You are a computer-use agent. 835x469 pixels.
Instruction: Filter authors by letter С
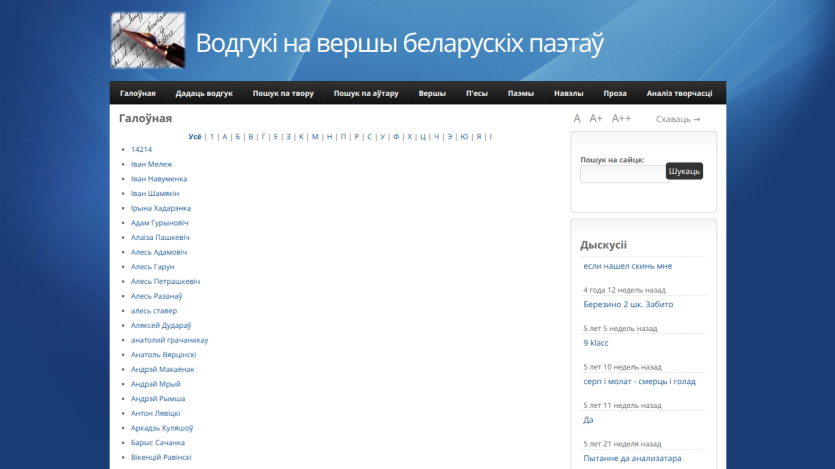[370, 137]
